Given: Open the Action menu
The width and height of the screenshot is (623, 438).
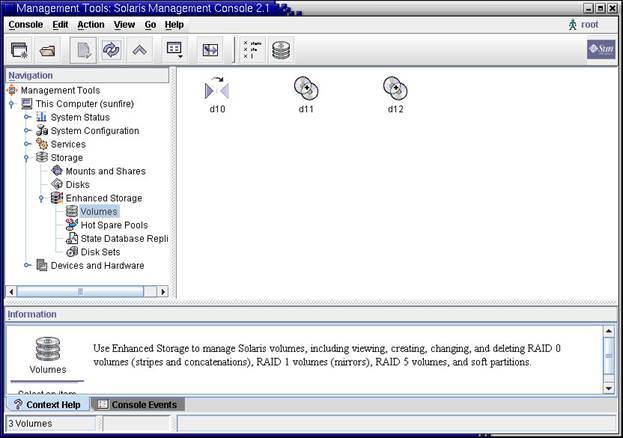Looking at the screenshot, I should click(90, 24).
